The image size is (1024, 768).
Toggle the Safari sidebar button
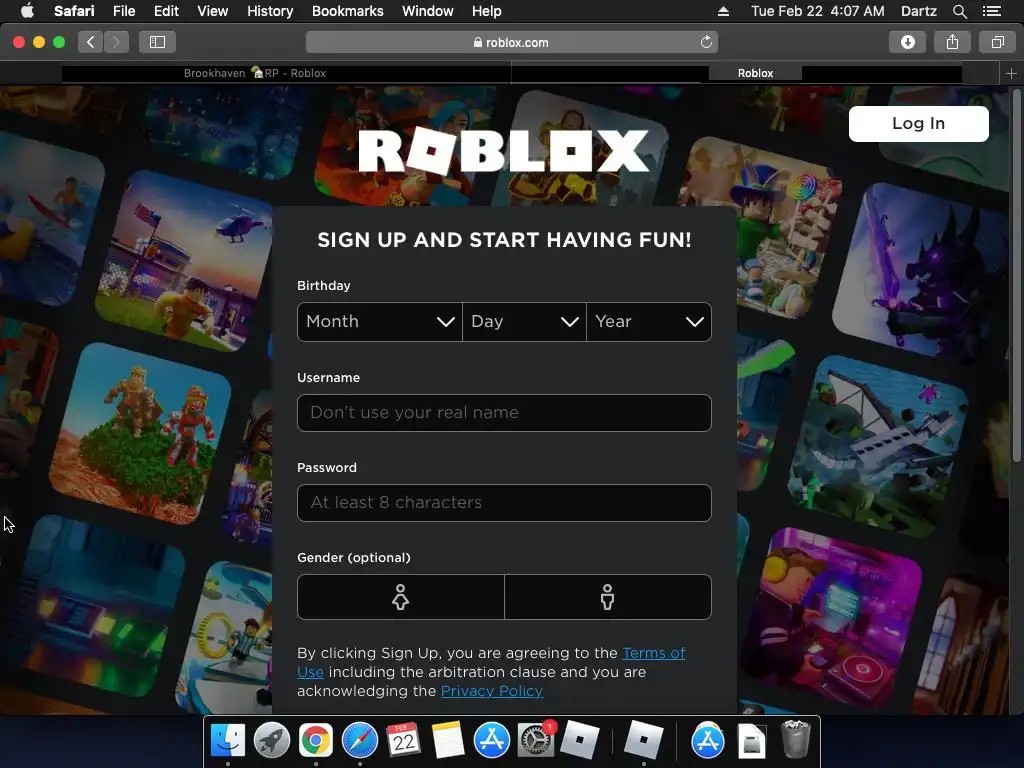tap(157, 42)
